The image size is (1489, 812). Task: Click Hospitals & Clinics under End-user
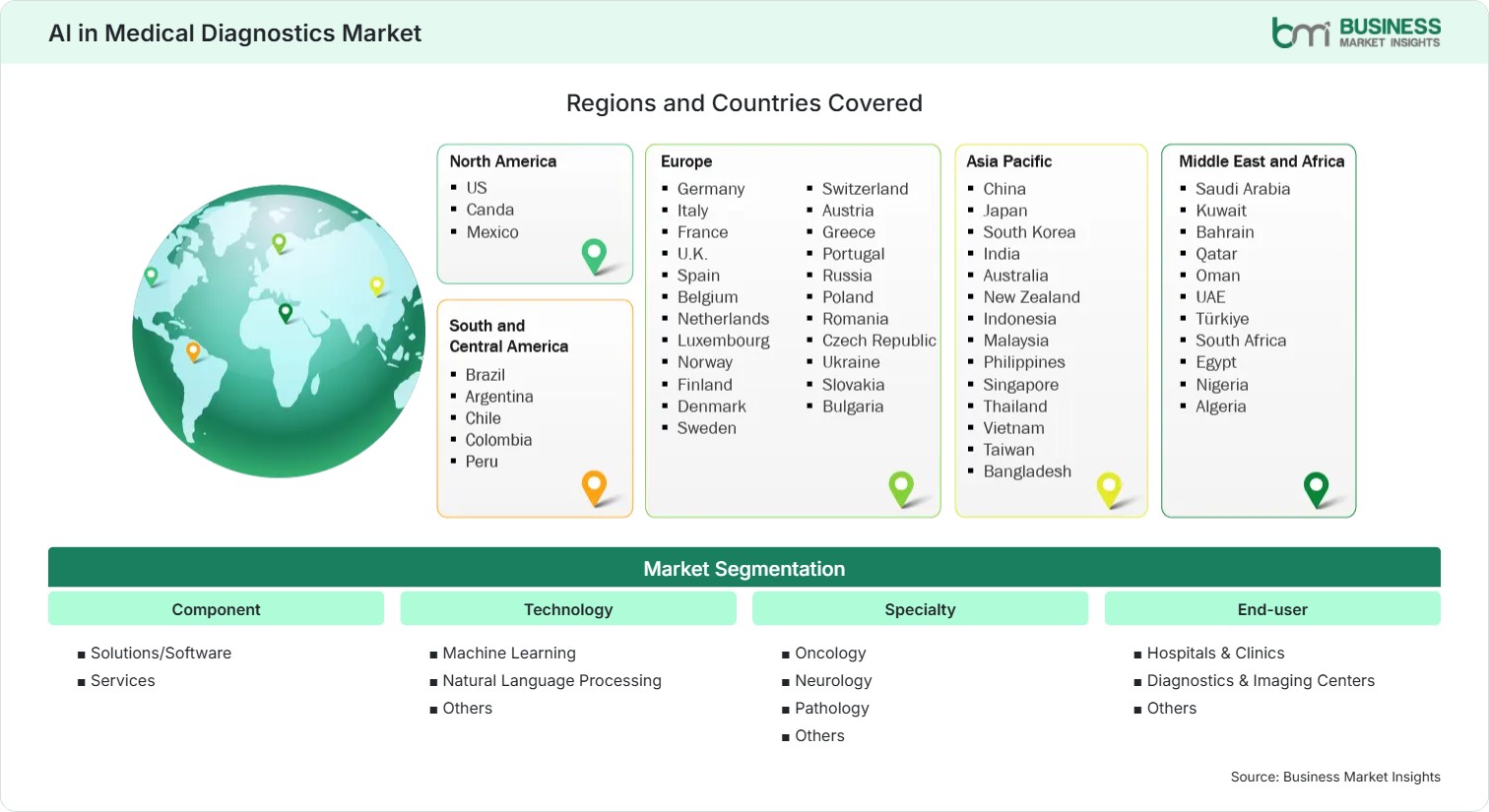[x=1216, y=653]
